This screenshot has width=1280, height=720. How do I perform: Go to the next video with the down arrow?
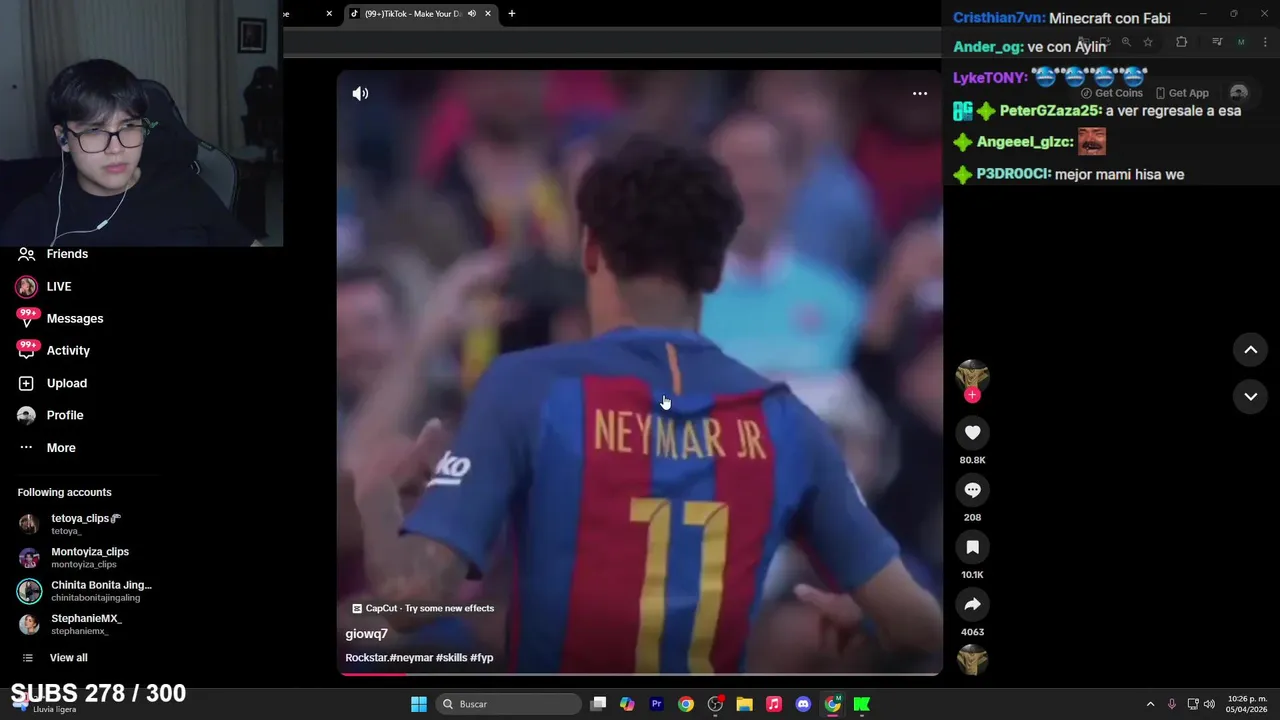[x=1250, y=396]
